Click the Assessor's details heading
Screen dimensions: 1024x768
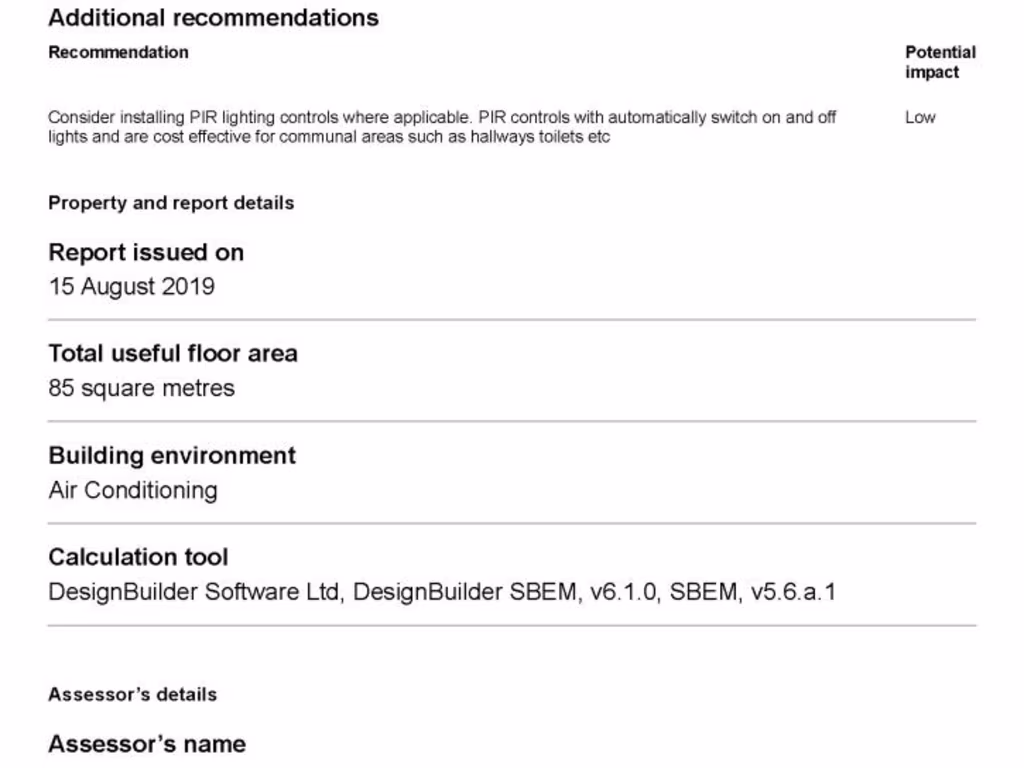(132, 694)
